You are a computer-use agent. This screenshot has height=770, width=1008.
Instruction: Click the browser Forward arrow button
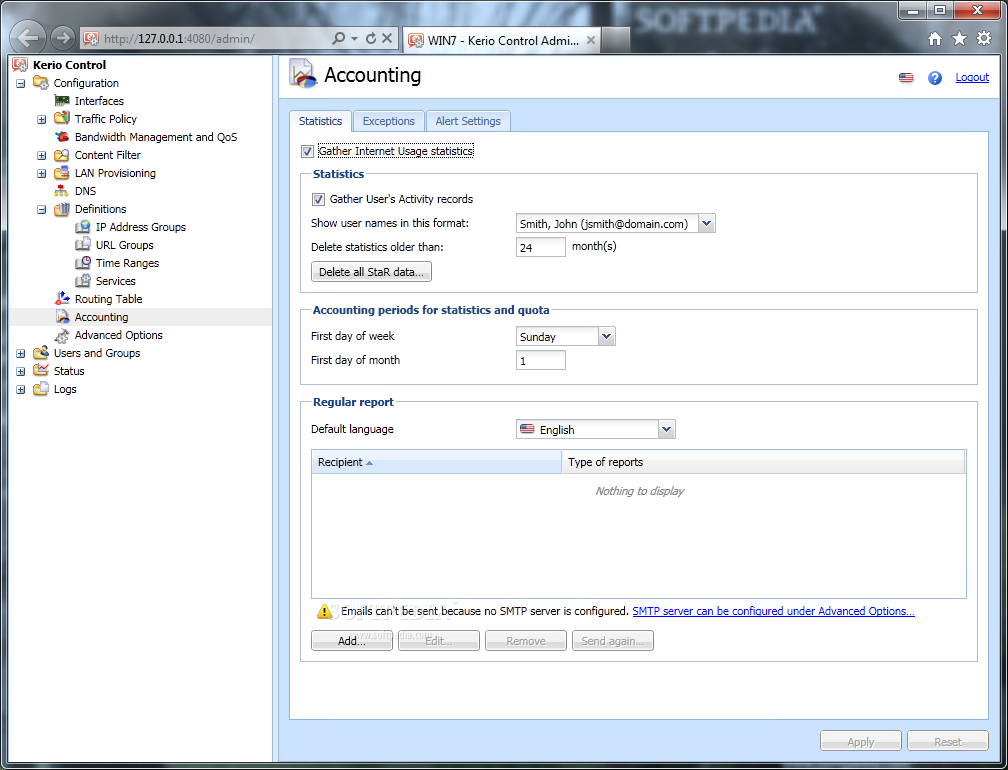pos(62,38)
